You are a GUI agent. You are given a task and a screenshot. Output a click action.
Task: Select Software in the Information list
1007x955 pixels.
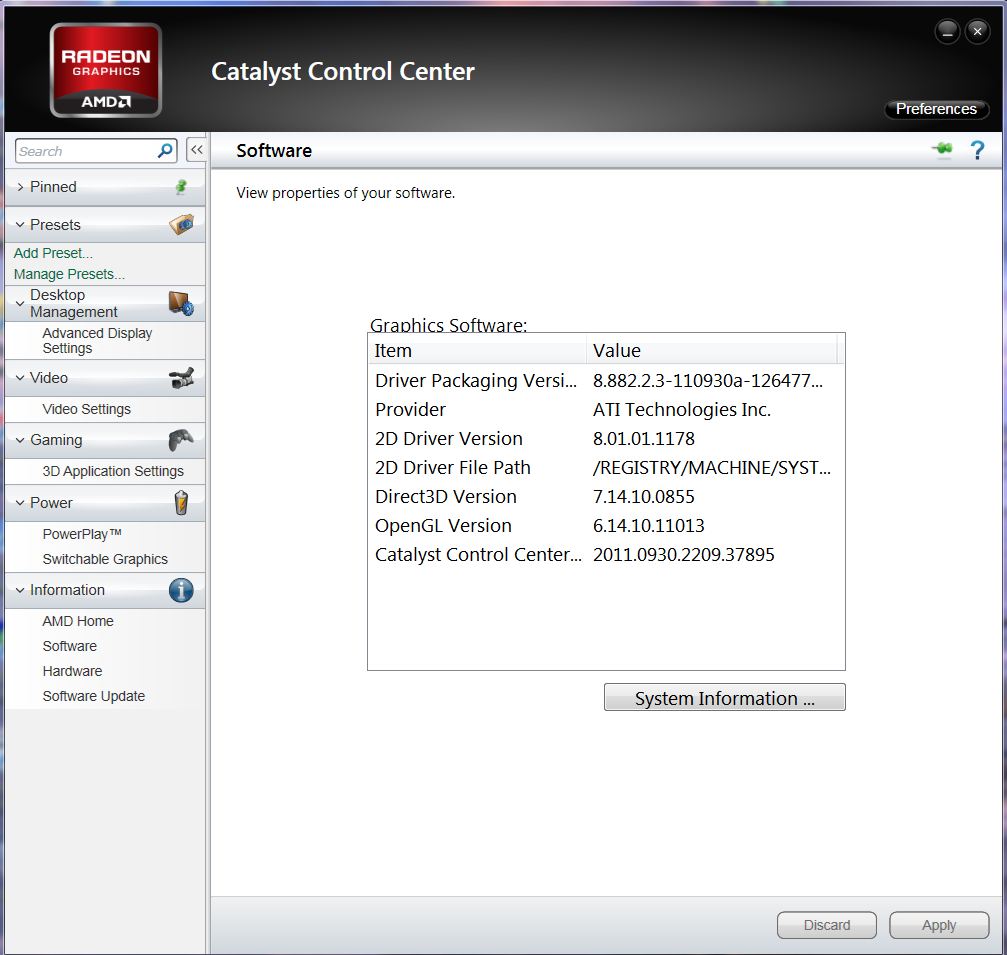70,646
